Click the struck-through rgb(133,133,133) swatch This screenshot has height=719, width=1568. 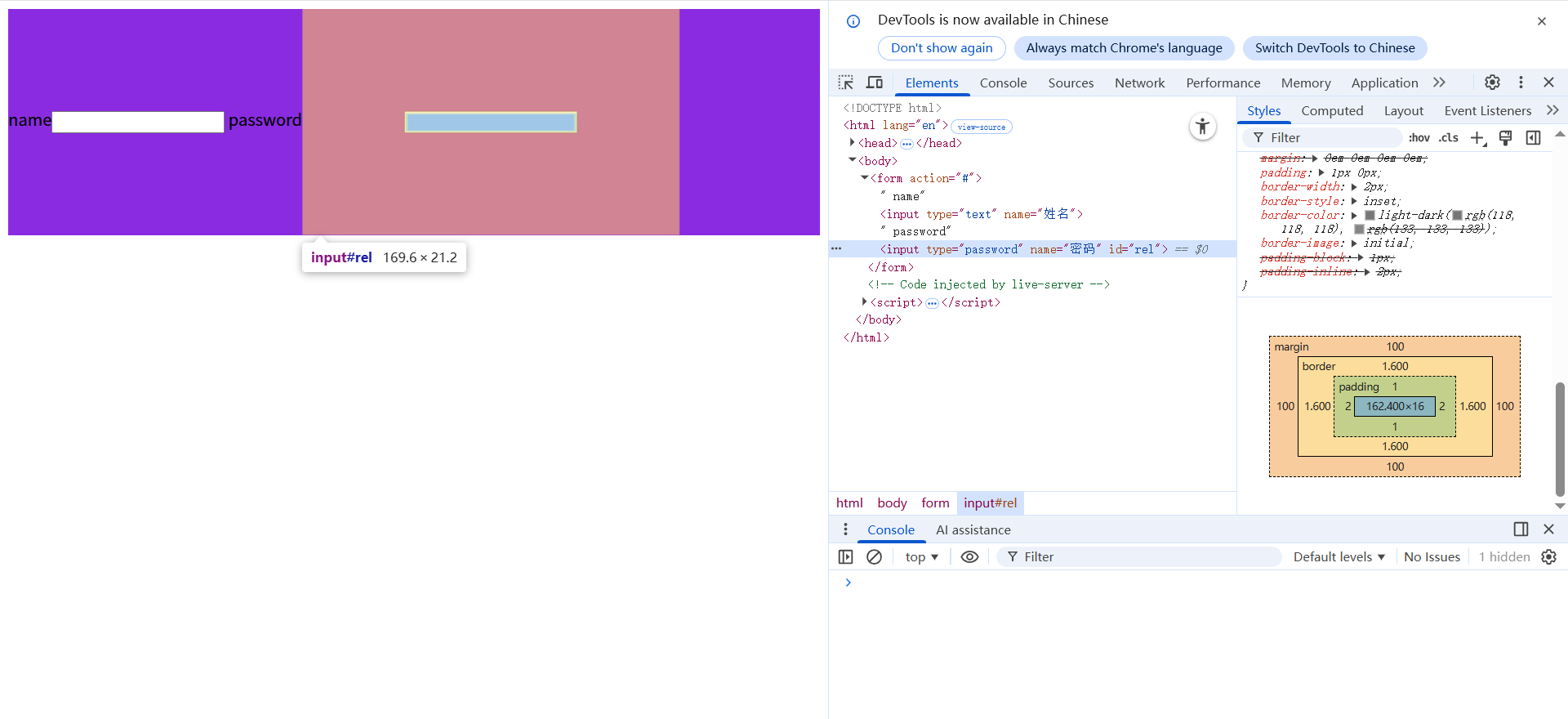(x=1359, y=230)
